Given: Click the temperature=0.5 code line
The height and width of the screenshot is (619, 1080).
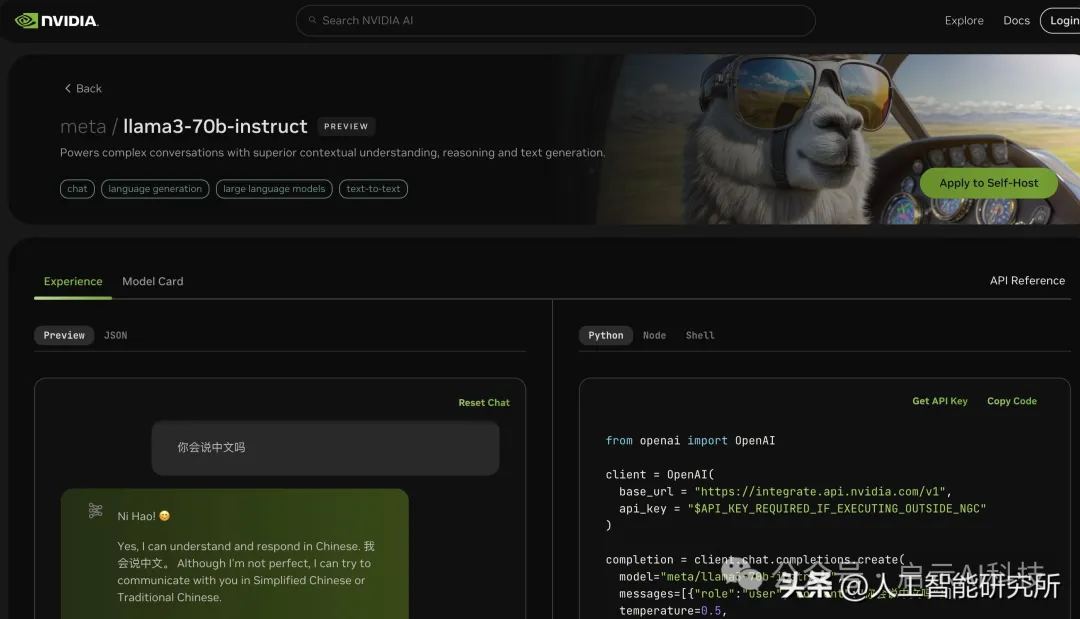Looking at the screenshot, I should (672, 611).
